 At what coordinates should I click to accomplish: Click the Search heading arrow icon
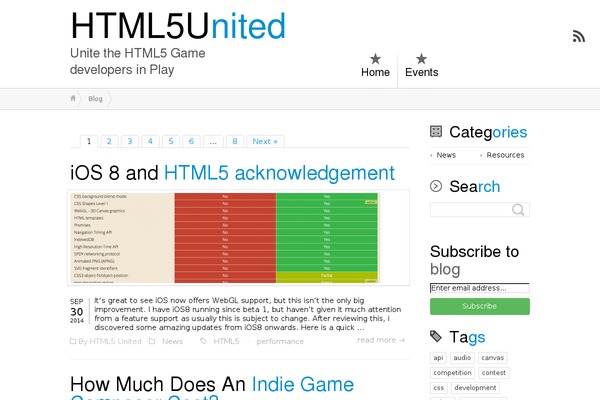click(x=436, y=186)
